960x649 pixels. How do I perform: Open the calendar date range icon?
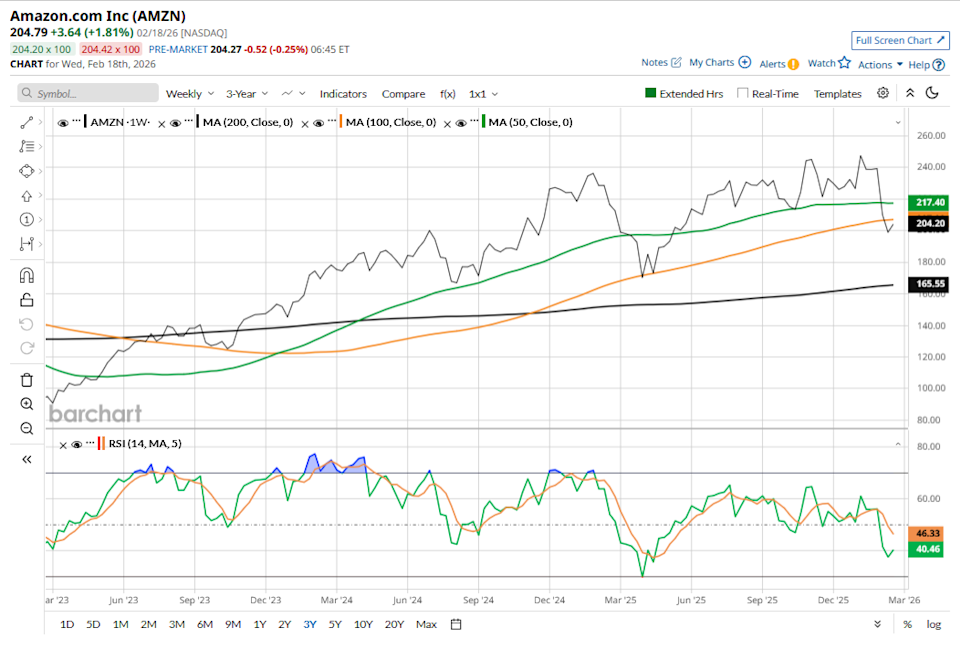tap(456, 624)
